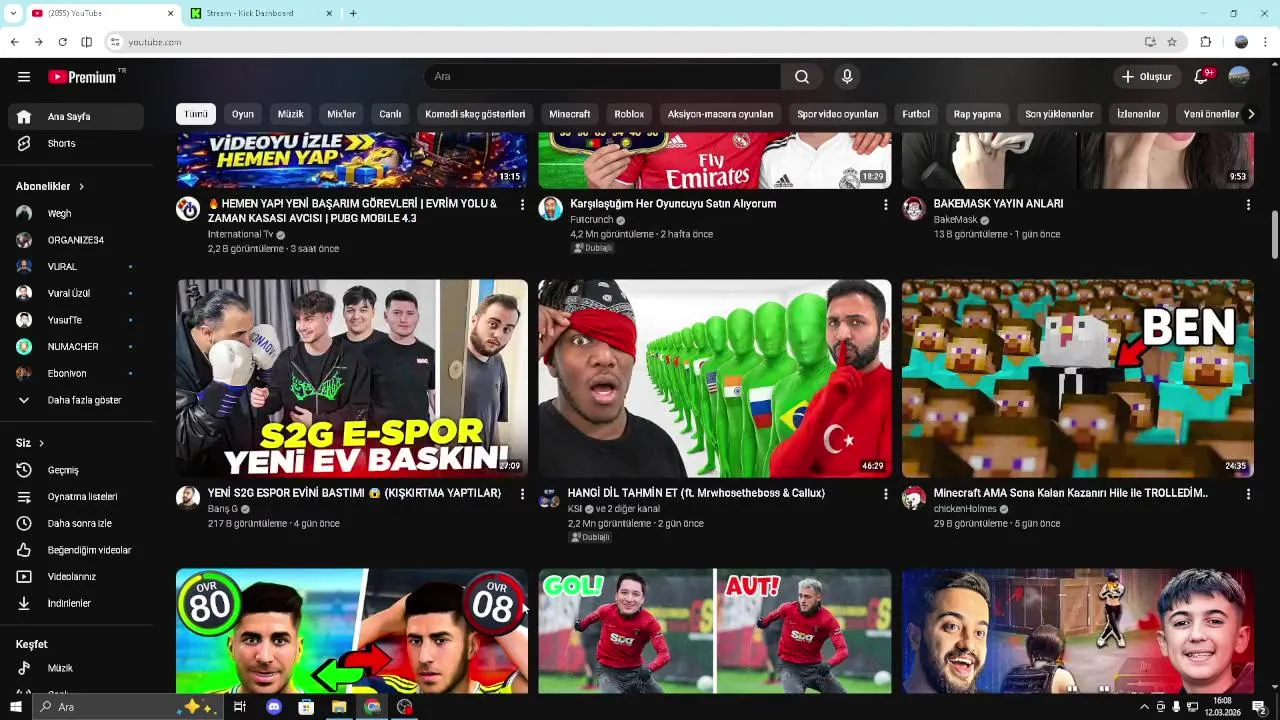Image resolution: width=1280 pixels, height=720 pixels.
Task: Open more options for Karşılaştığım Her Oyuncuyu video
Action: tap(885, 205)
